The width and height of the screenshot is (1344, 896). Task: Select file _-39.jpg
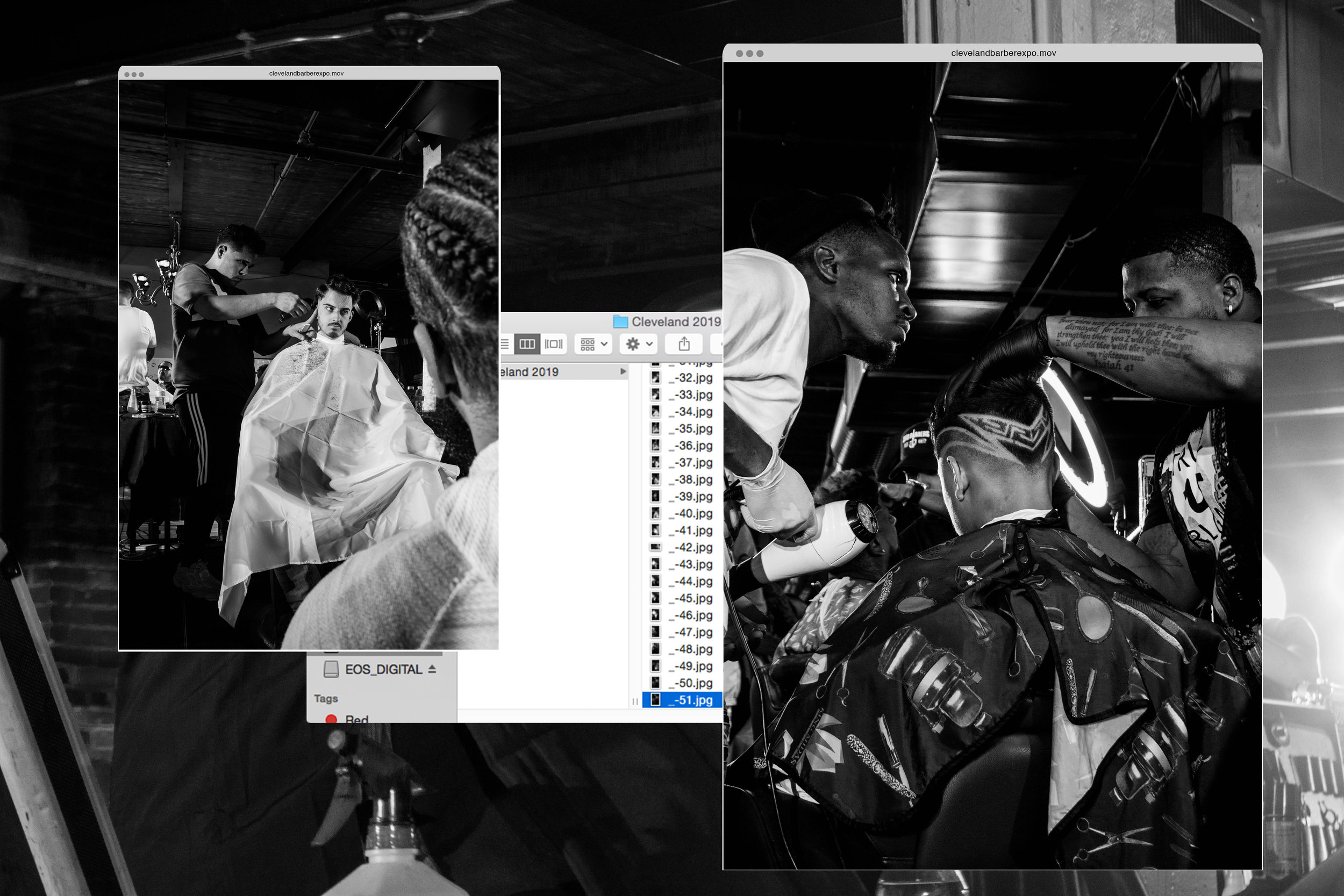(x=682, y=497)
